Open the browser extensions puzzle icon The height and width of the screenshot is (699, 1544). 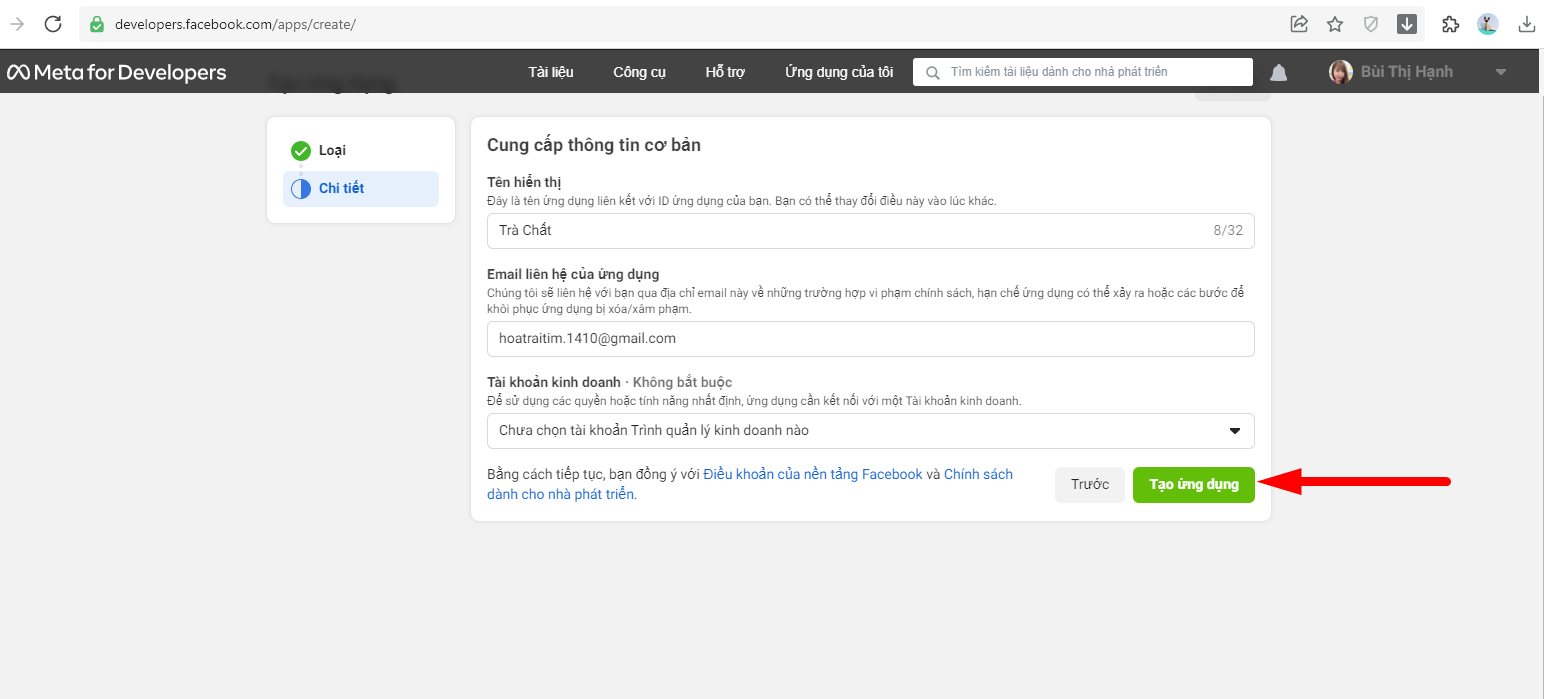(1451, 24)
